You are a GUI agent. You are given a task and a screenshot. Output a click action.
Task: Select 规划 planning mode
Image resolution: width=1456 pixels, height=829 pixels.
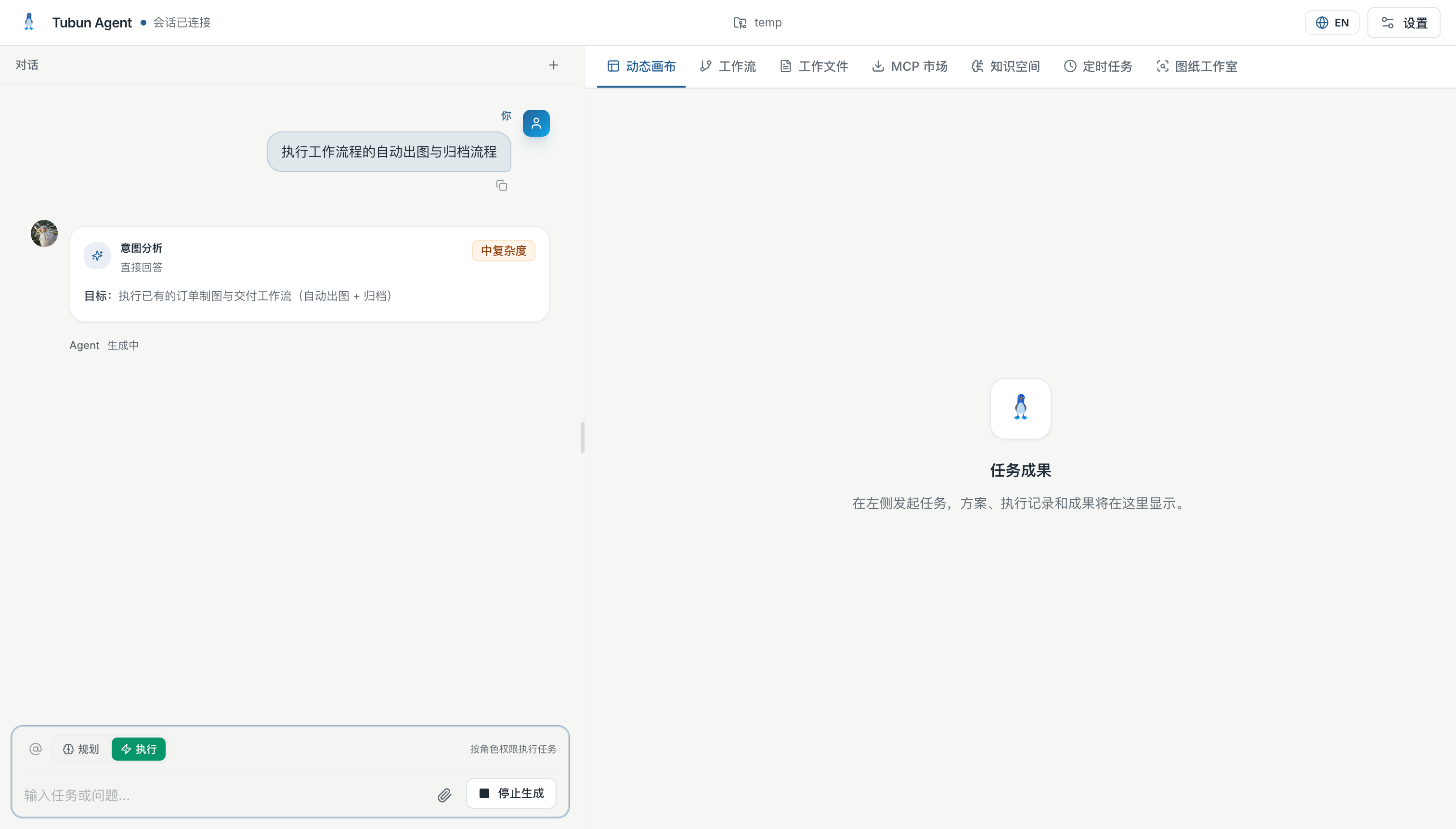(x=81, y=749)
